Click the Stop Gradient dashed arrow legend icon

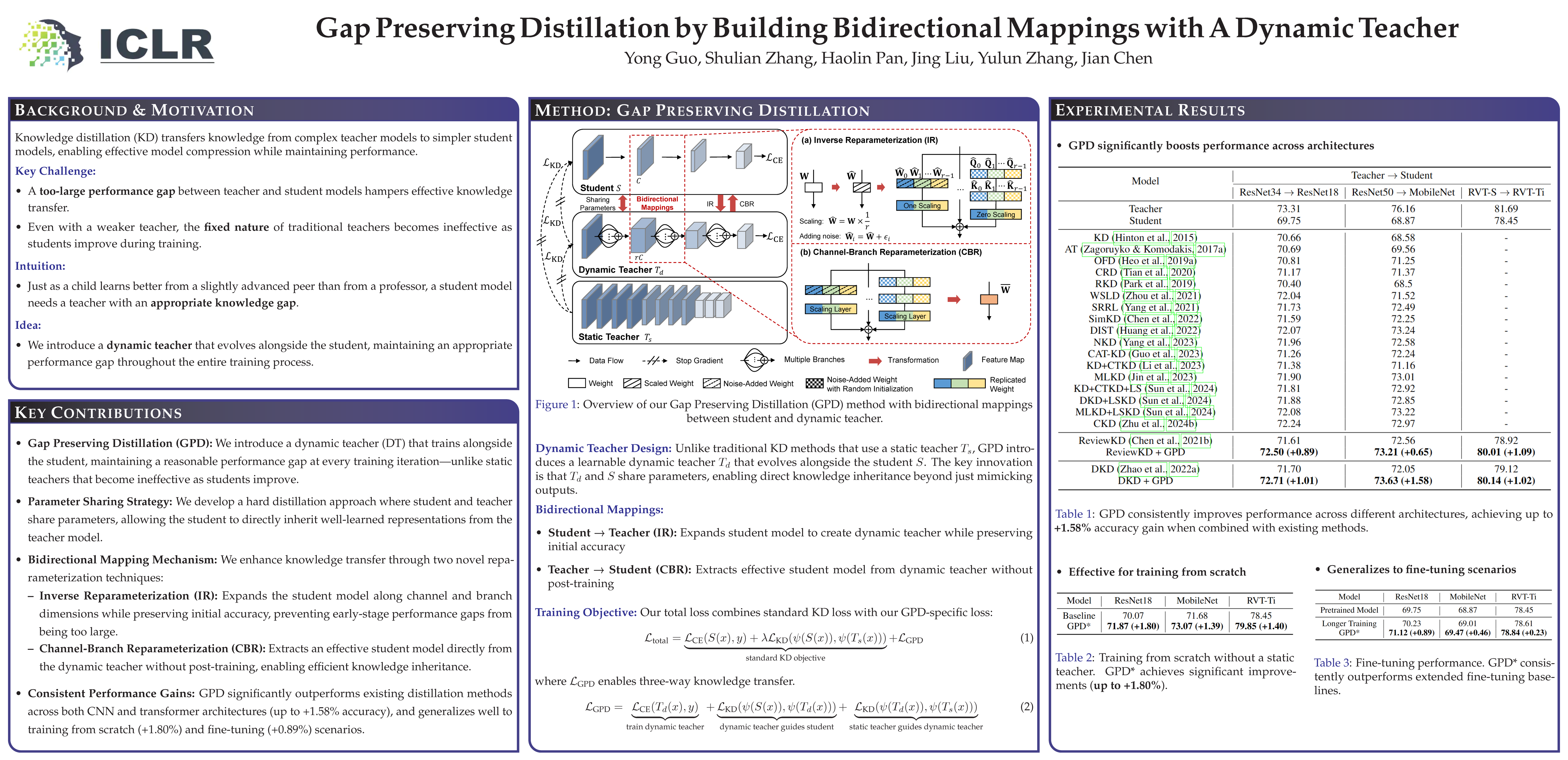point(654,360)
